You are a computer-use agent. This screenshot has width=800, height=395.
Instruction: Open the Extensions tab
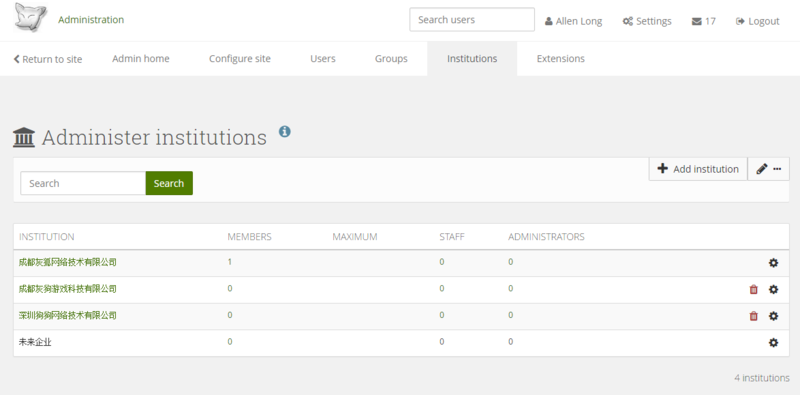coord(561,59)
